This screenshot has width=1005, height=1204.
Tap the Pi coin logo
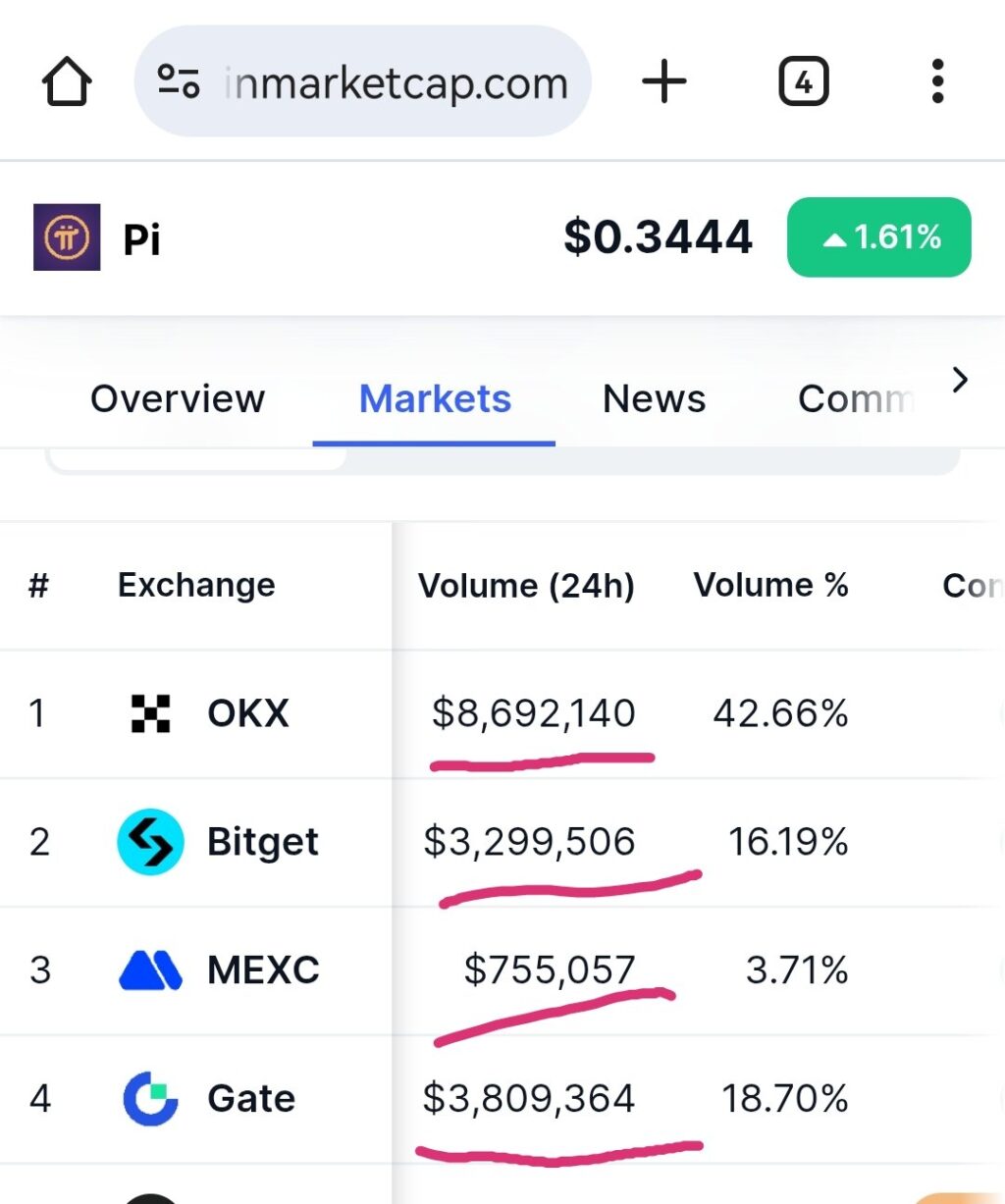point(67,237)
